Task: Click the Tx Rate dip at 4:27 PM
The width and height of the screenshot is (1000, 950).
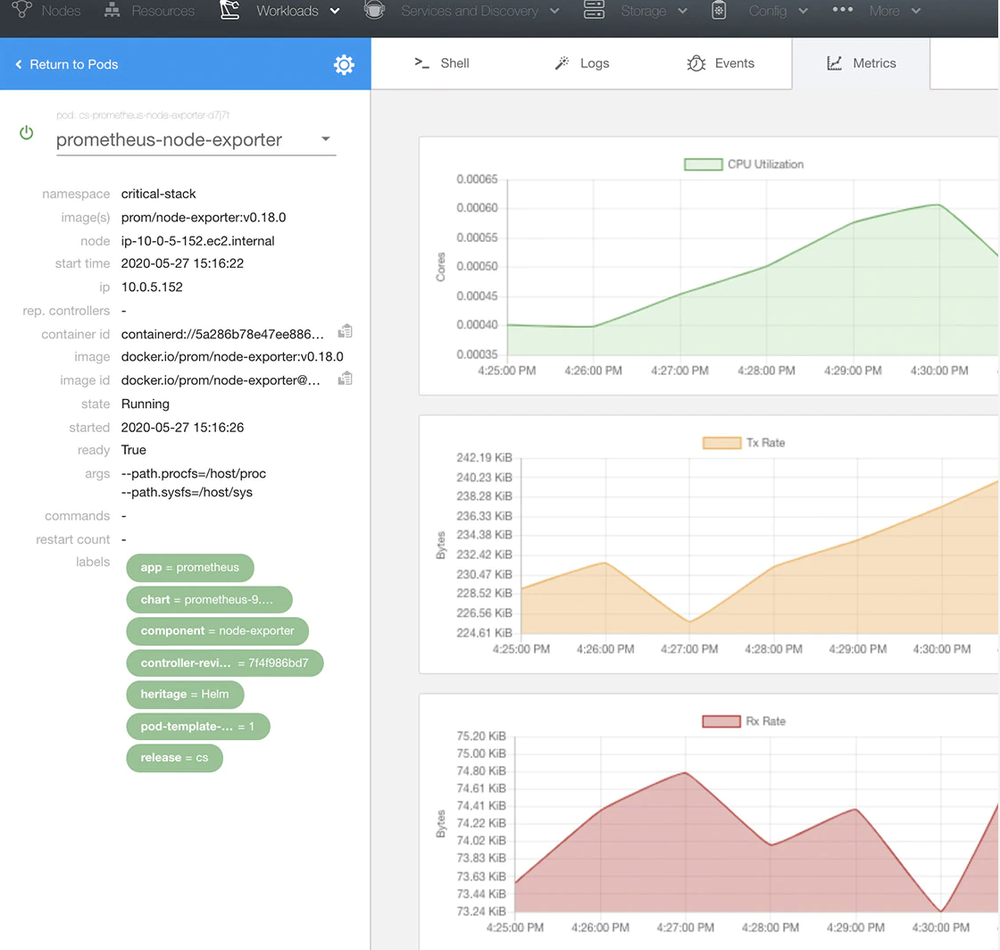Action: coord(689,621)
